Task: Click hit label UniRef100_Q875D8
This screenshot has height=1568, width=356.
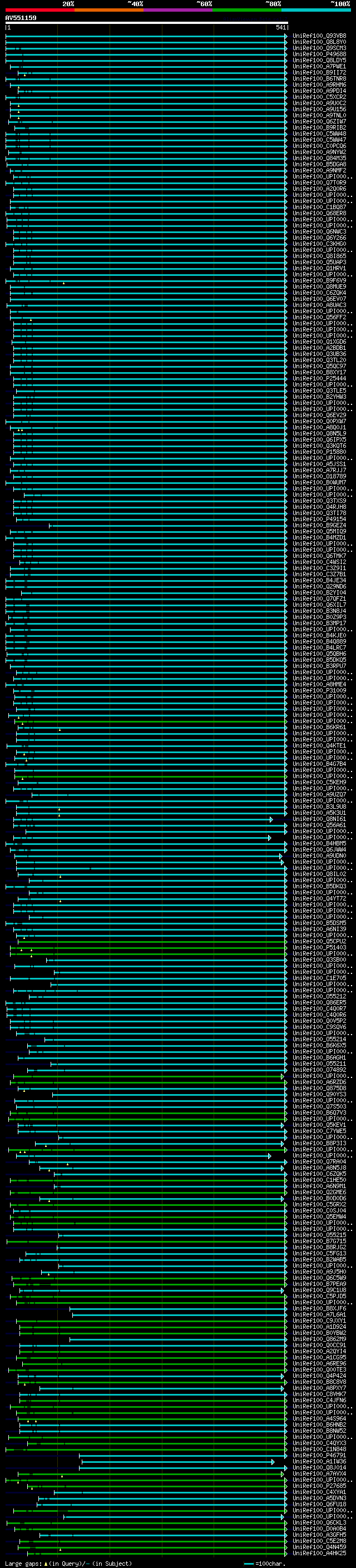Action: 319,1089
